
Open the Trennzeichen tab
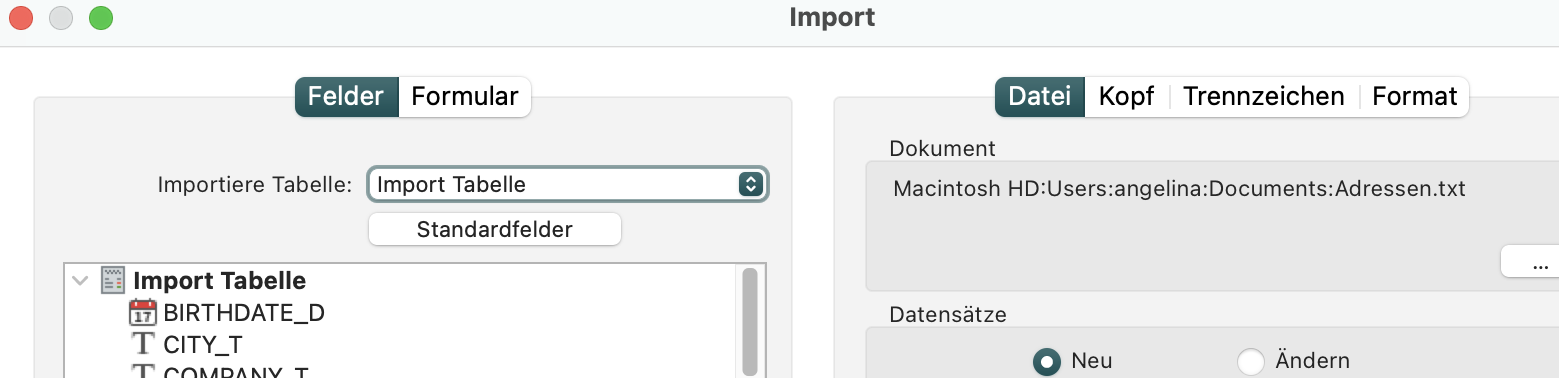point(1264,97)
